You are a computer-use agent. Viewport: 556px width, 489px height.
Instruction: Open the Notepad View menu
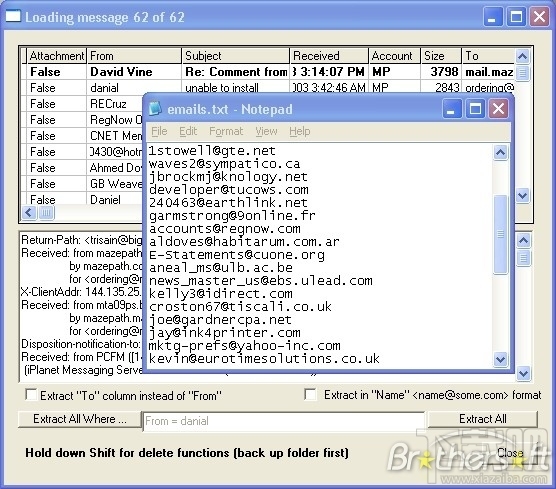[266, 131]
